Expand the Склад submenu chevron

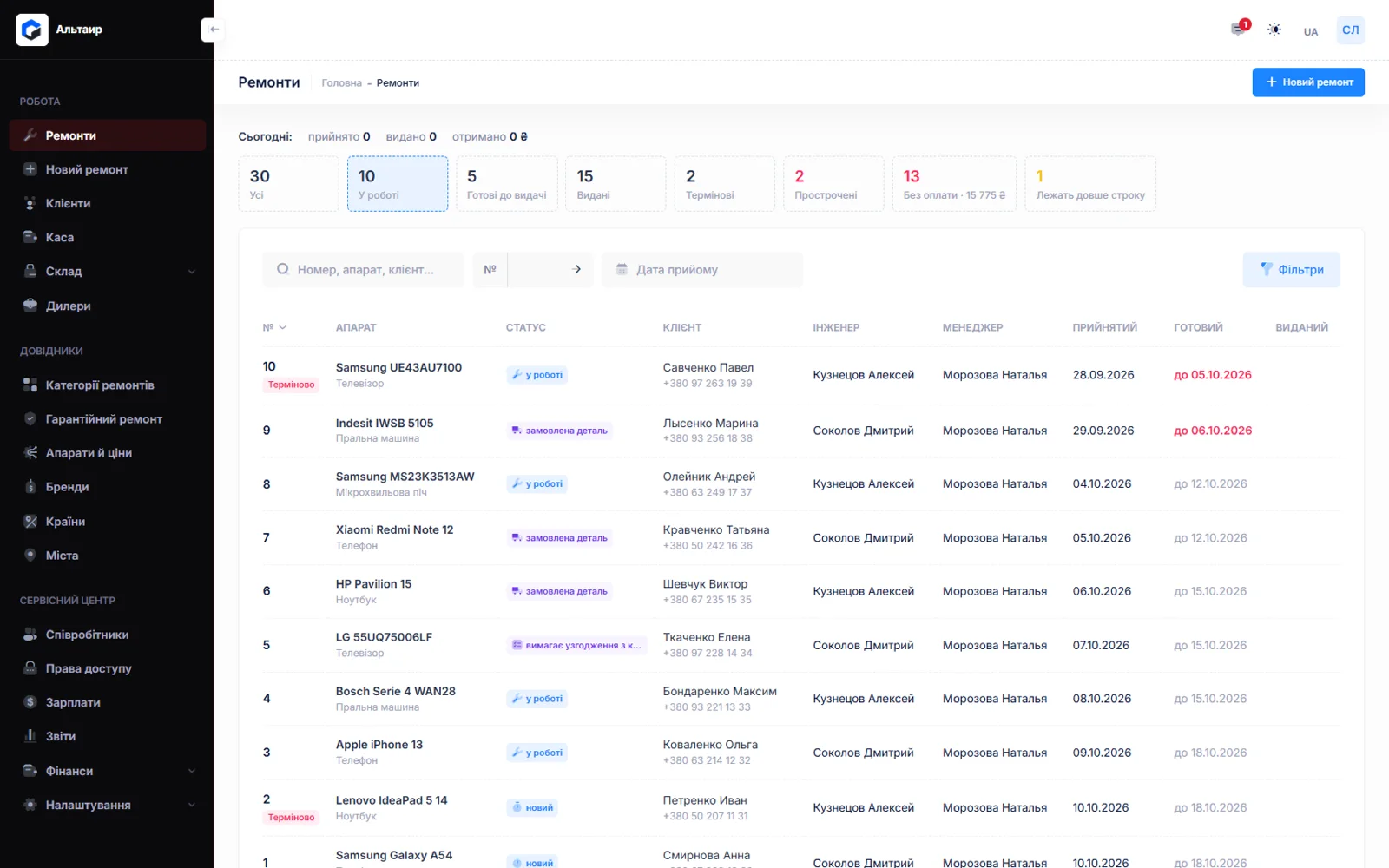192,272
